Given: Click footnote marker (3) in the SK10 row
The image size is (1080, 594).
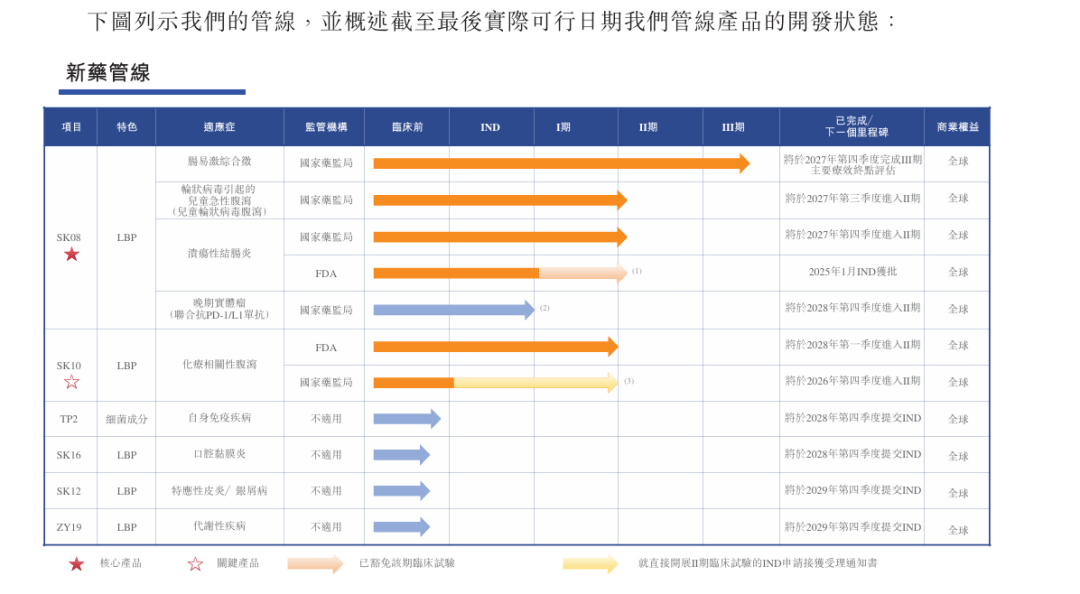Looking at the screenshot, I should [629, 380].
